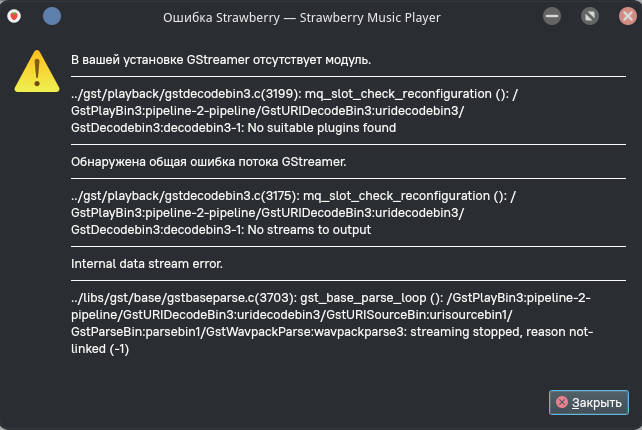Click the message about missing GStreamer module
Viewport: 642px width, 430px height.
(x=221, y=60)
